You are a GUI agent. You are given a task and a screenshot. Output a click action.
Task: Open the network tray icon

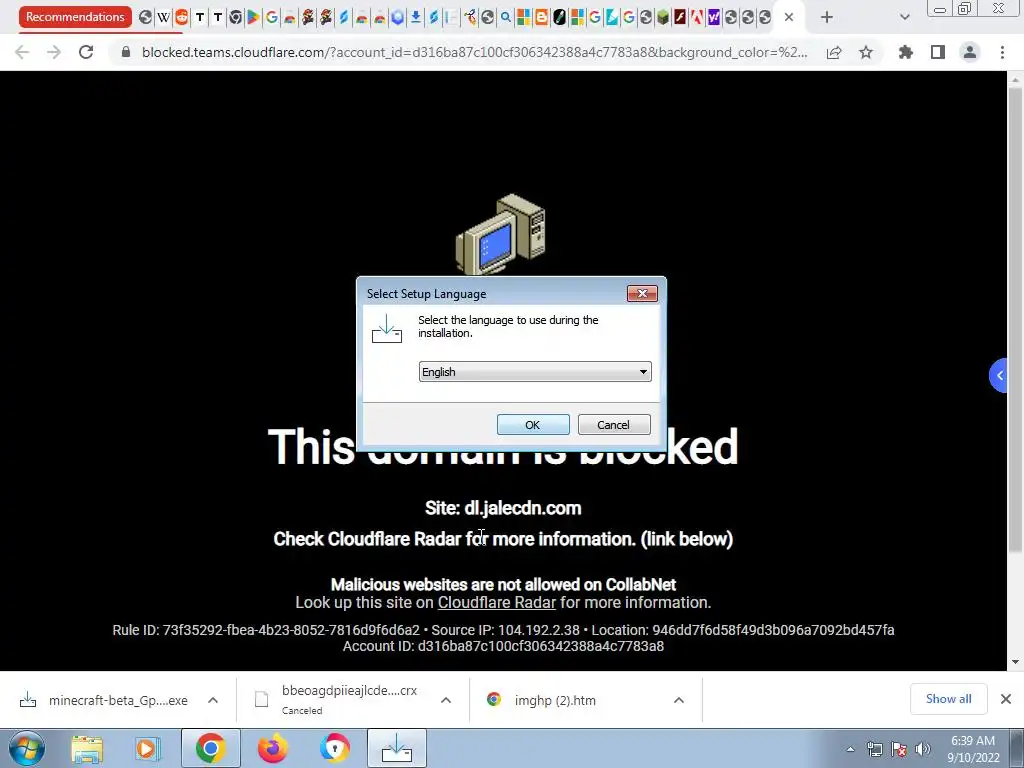874,749
